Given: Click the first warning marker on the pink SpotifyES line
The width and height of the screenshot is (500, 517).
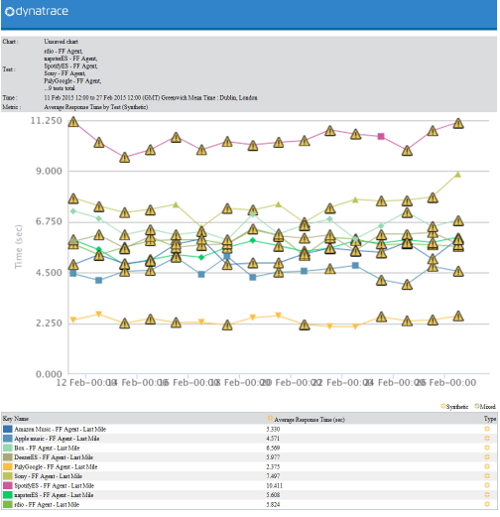Looking at the screenshot, I should coord(73,122).
